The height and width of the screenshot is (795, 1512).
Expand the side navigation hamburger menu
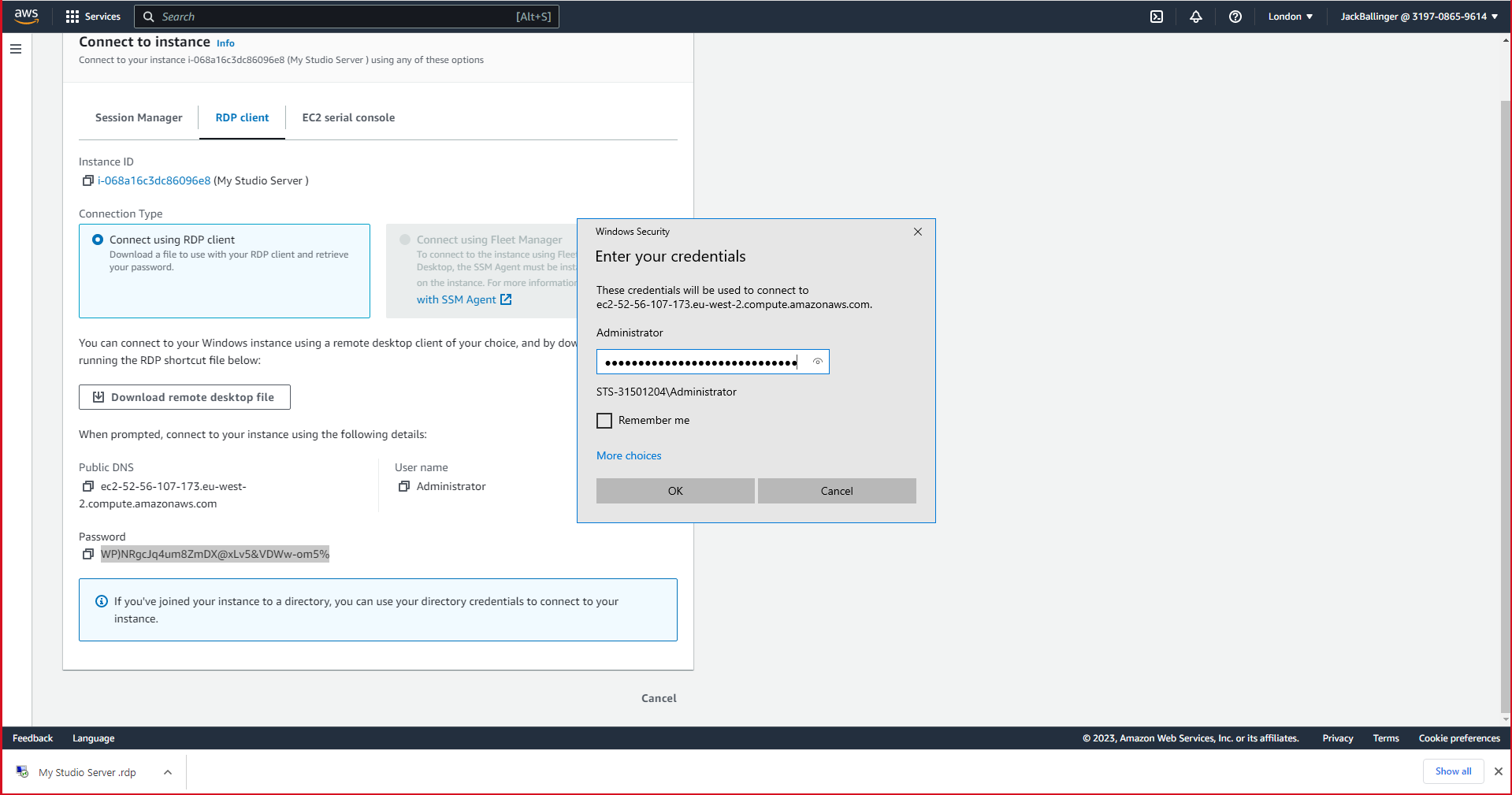click(x=16, y=49)
